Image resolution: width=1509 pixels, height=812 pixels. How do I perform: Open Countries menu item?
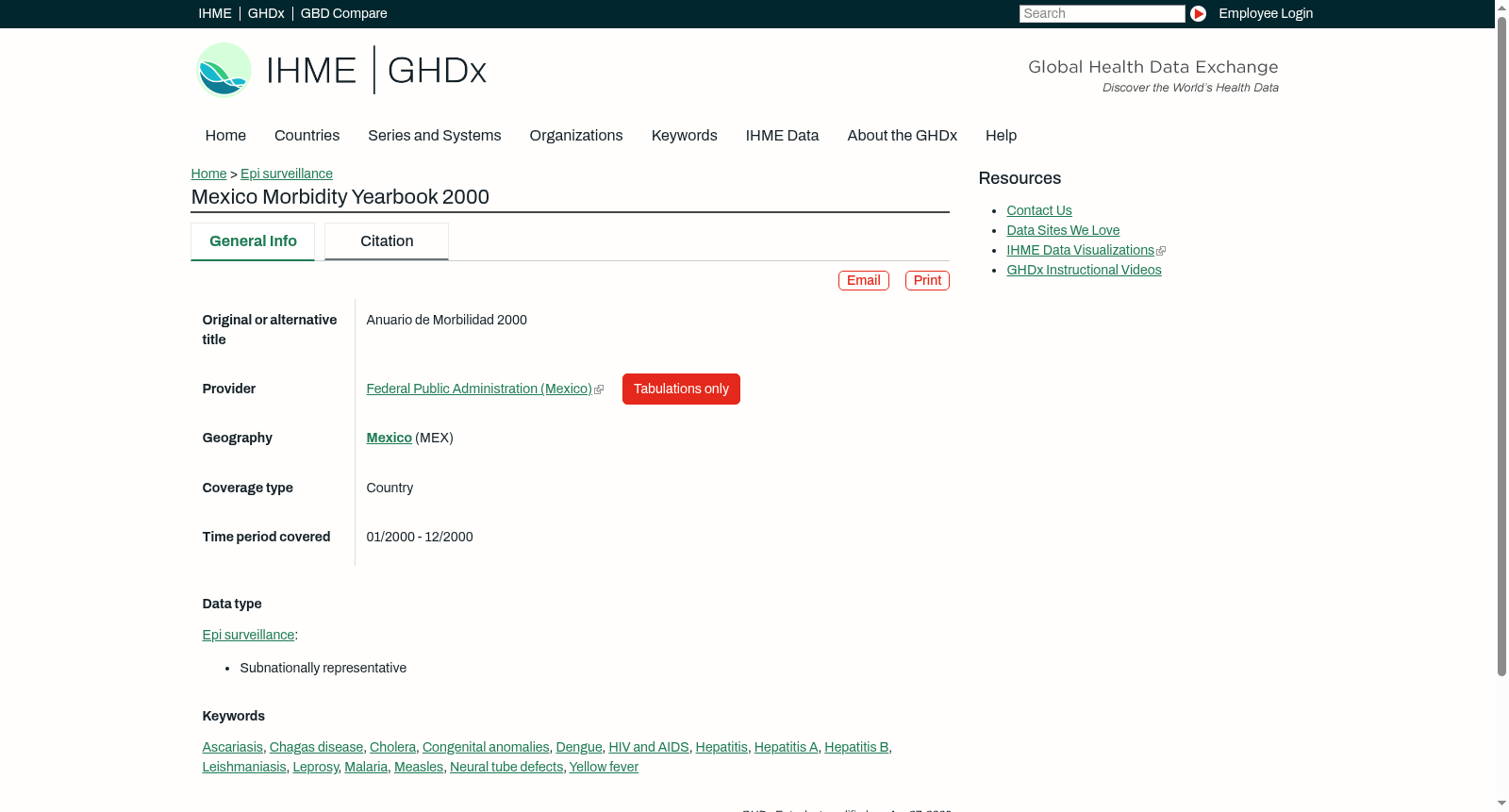pyautogui.click(x=307, y=135)
